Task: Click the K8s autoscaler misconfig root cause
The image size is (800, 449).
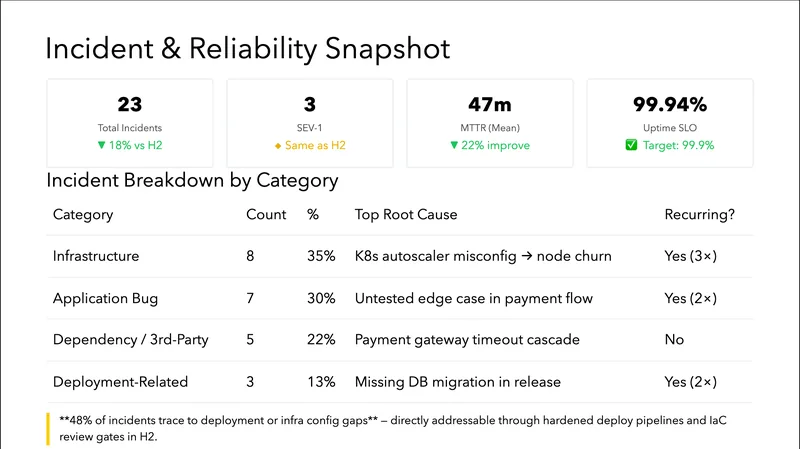Action: pyautogui.click(x=483, y=256)
